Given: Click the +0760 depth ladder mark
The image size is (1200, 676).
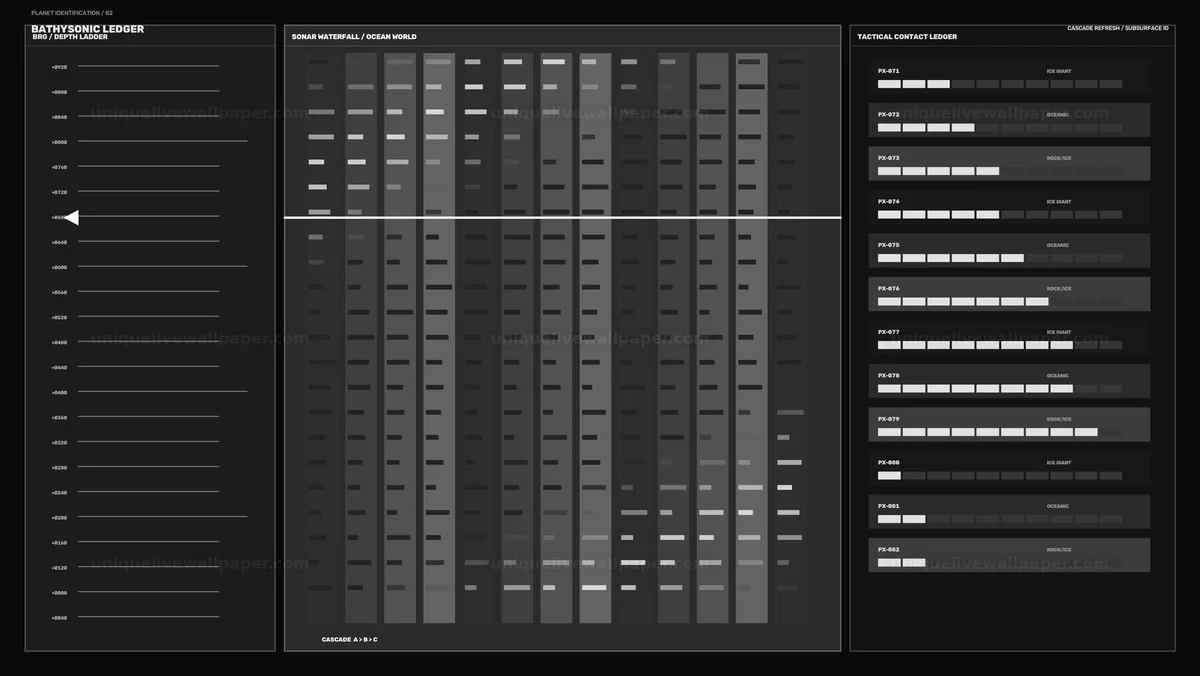Looking at the screenshot, I should tap(59, 167).
